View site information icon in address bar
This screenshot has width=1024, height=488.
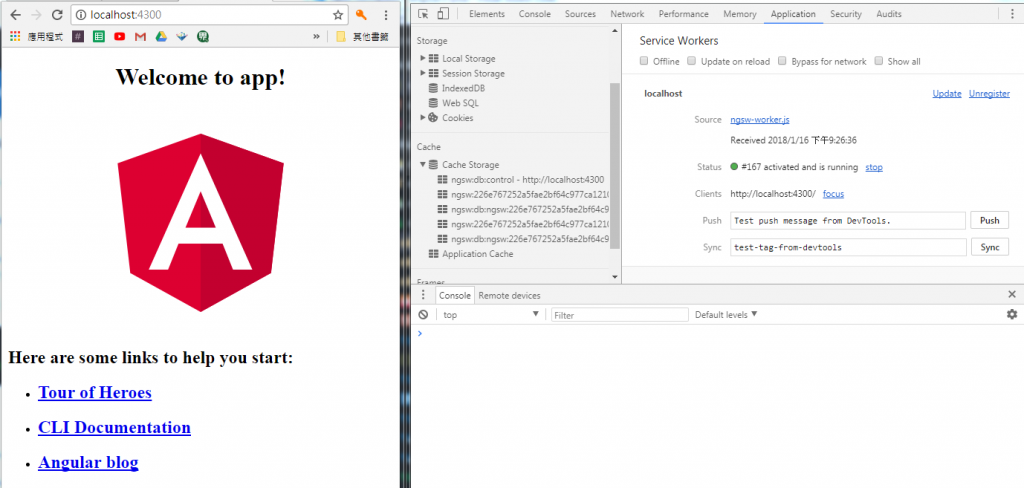(x=81, y=14)
